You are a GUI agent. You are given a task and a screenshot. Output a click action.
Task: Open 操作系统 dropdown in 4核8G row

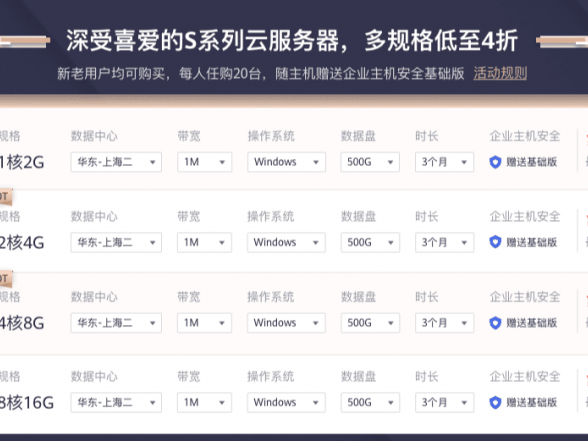[286, 323]
